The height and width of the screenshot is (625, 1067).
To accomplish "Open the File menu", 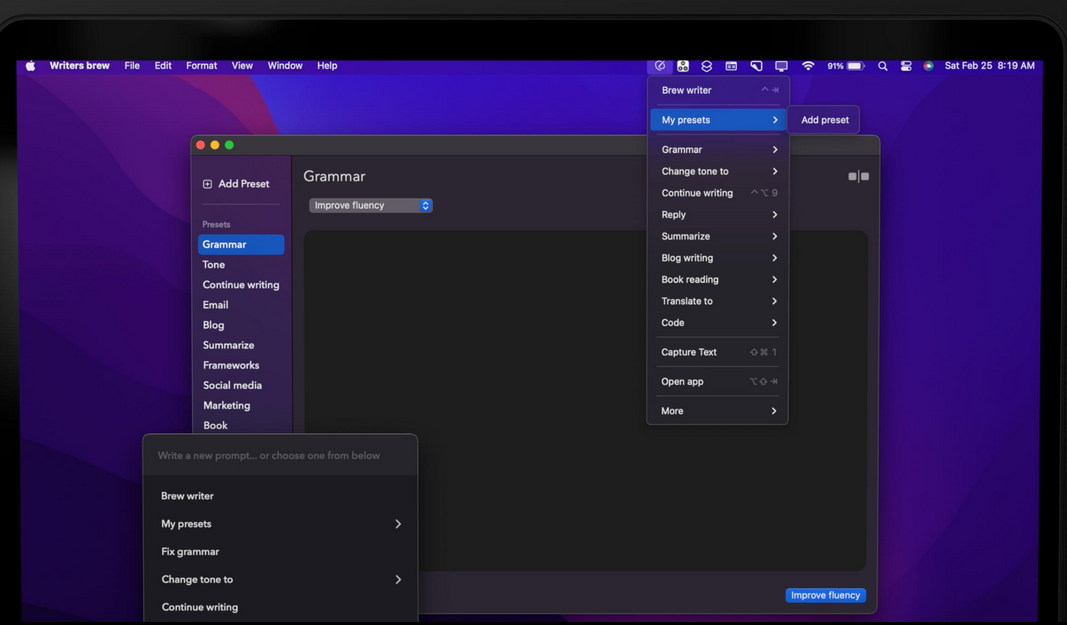I will 132,66.
